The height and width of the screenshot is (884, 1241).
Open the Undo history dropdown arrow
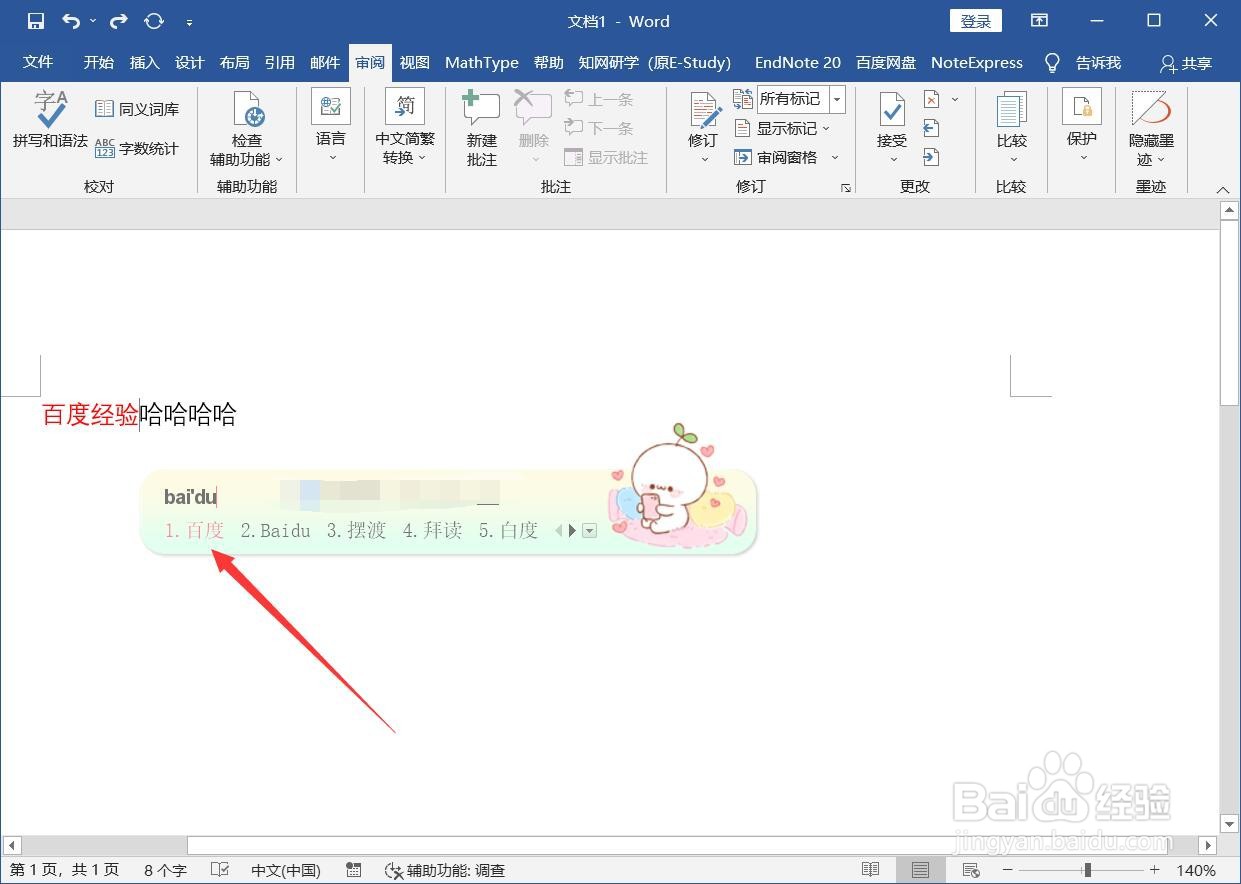[x=93, y=21]
